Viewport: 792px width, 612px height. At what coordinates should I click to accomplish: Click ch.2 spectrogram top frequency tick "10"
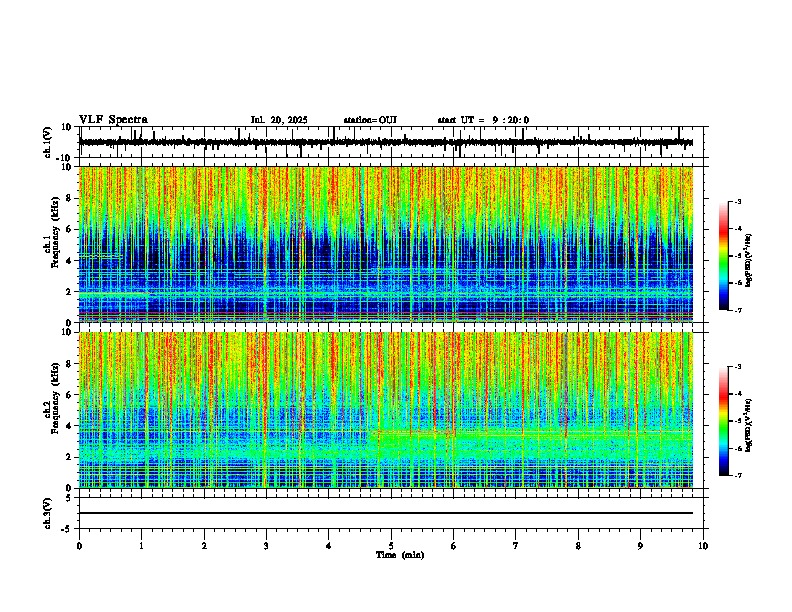pyautogui.click(x=67, y=332)
